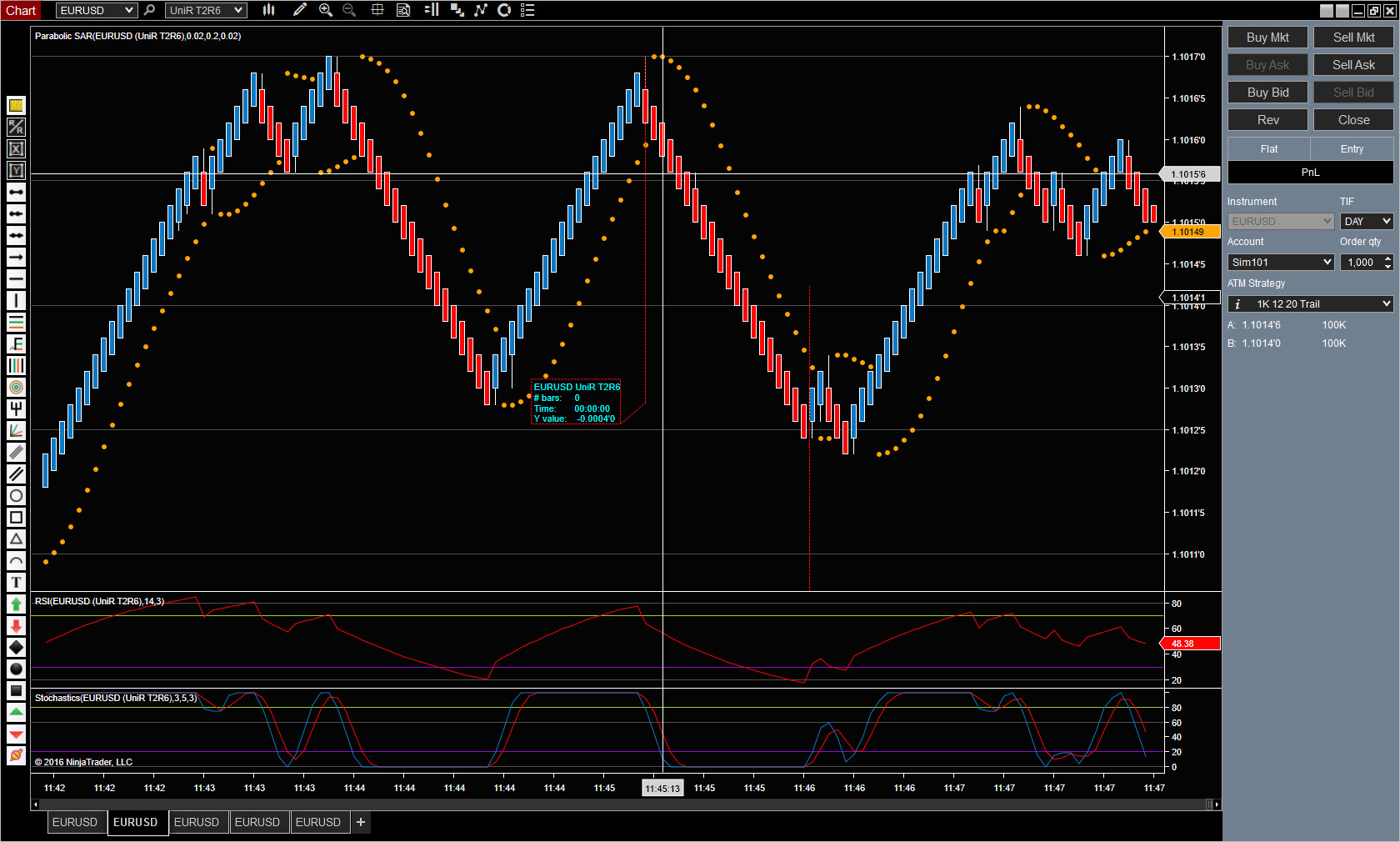Viewport: 1400px width, 842px height.
Task: Click the Parabolic SAR indicator label
Action: pyautogui.click(x=137, y=36)
